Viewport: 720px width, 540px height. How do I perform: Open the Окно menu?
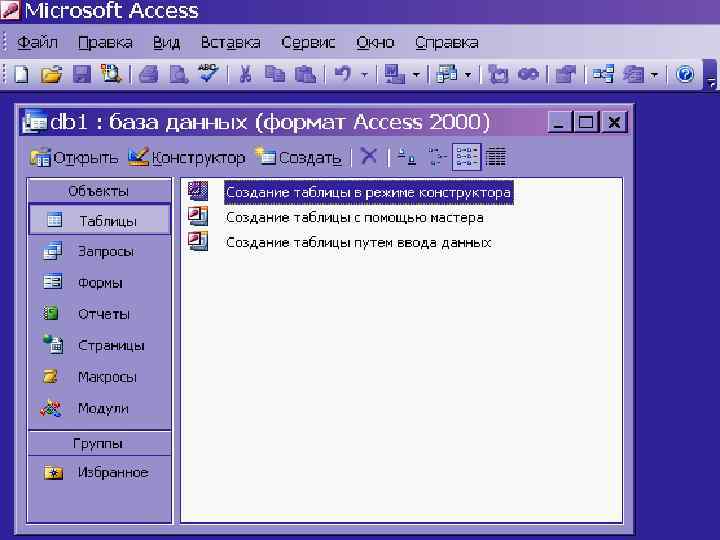point(375,43)
